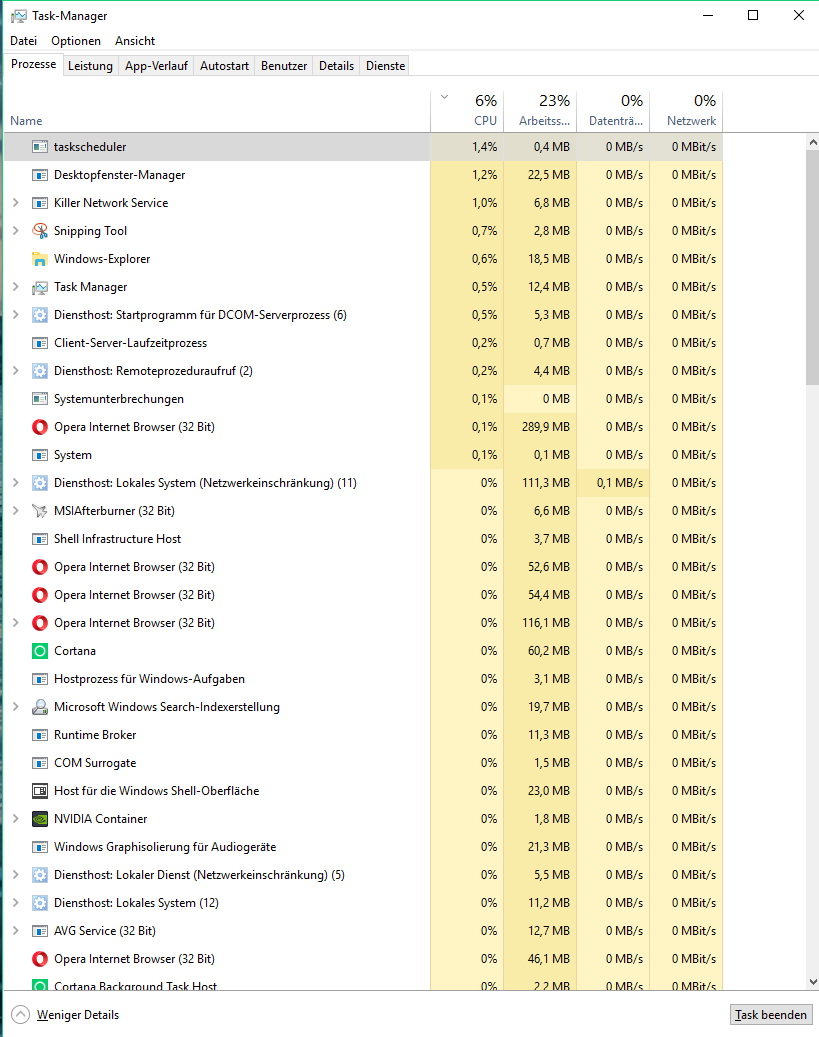Expand the MSIAfterburner process group
This screenshot has width=819, height=1037.
click(x=16, y=511)
